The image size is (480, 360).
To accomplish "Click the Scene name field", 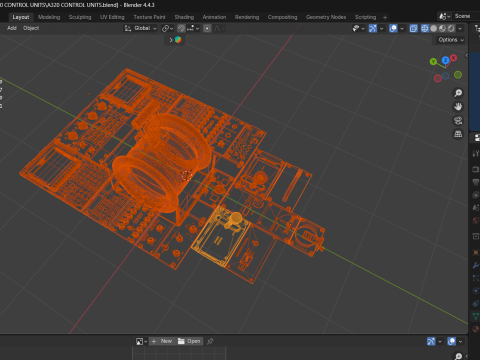I will 465,16.
